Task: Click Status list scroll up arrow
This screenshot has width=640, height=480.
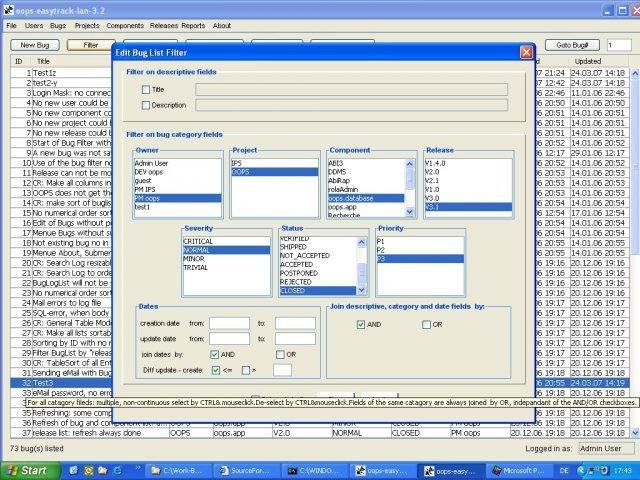Action: tap(362, 242)
